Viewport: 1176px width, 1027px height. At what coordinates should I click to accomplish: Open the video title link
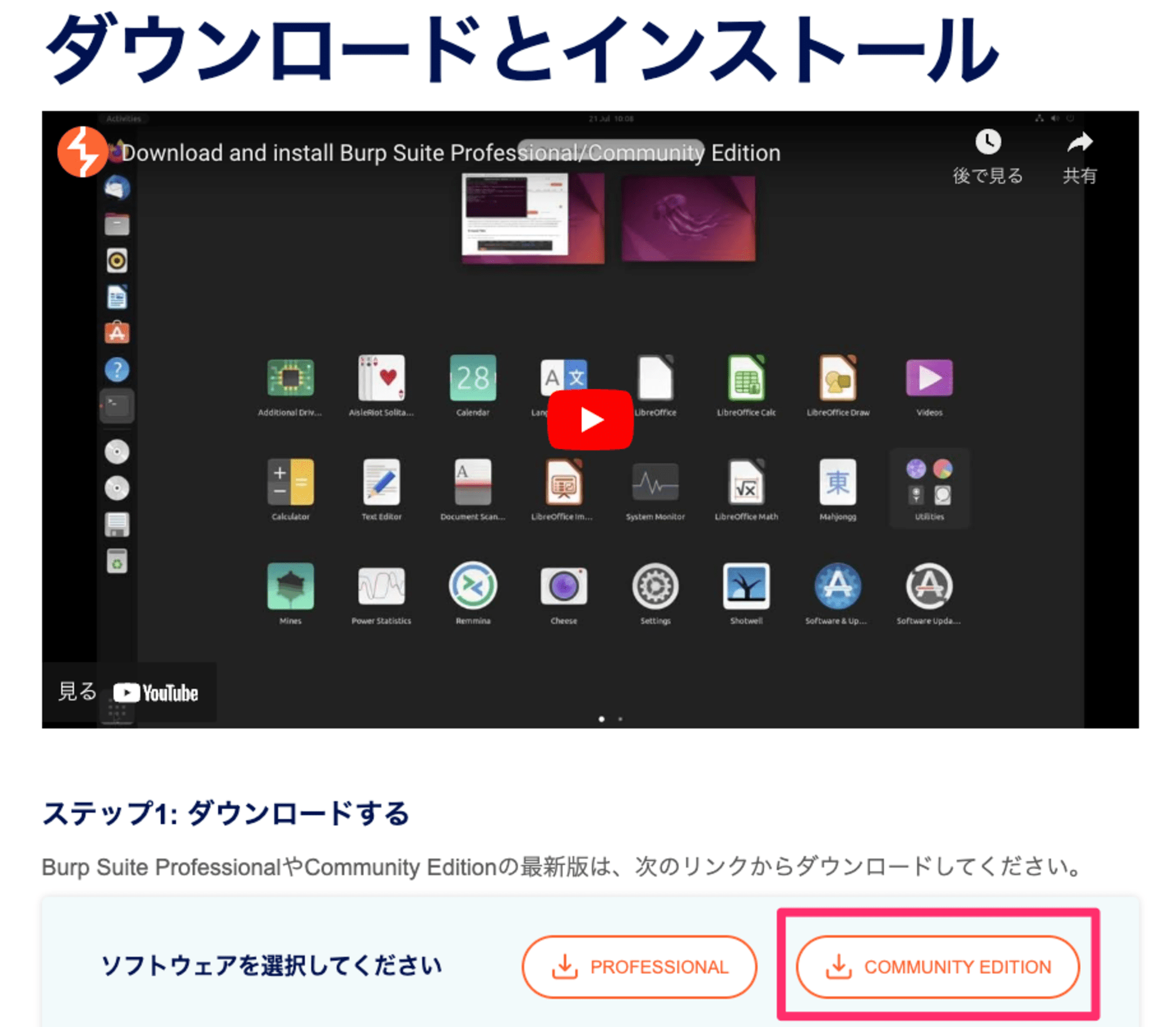click(x=451, y=153)
